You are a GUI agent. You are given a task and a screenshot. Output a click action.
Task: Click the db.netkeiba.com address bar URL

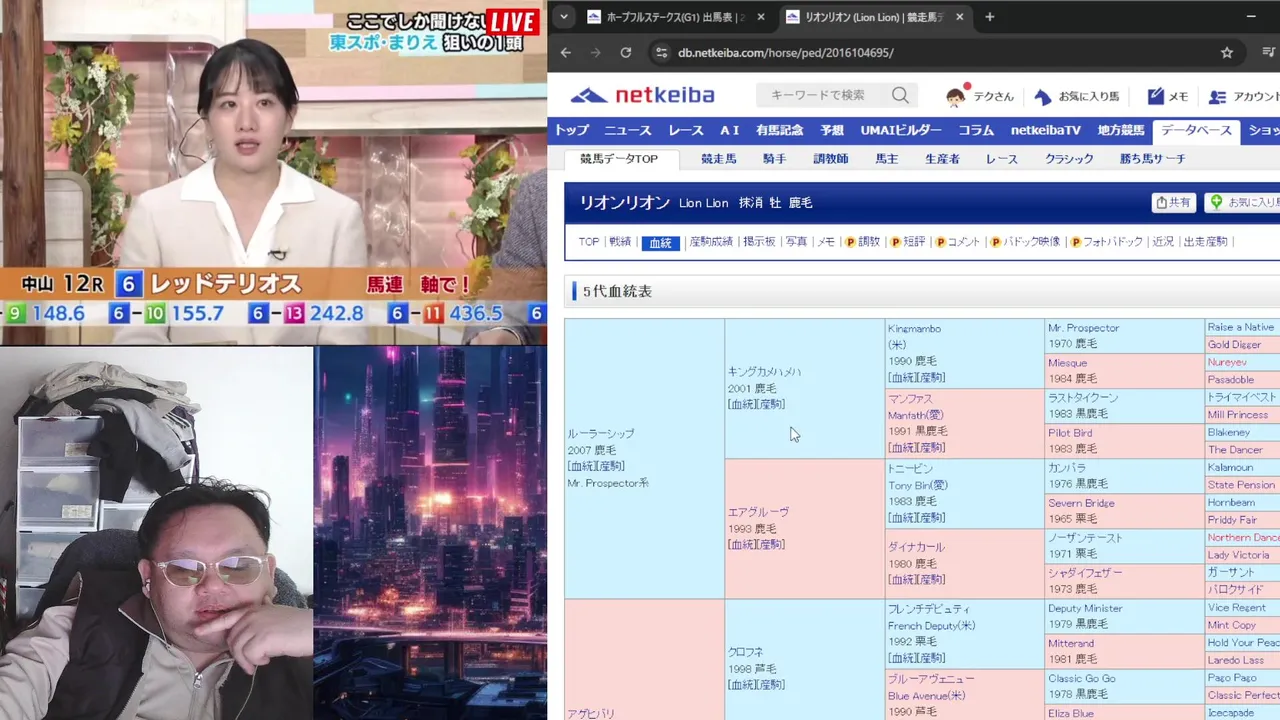click(786, 52)
